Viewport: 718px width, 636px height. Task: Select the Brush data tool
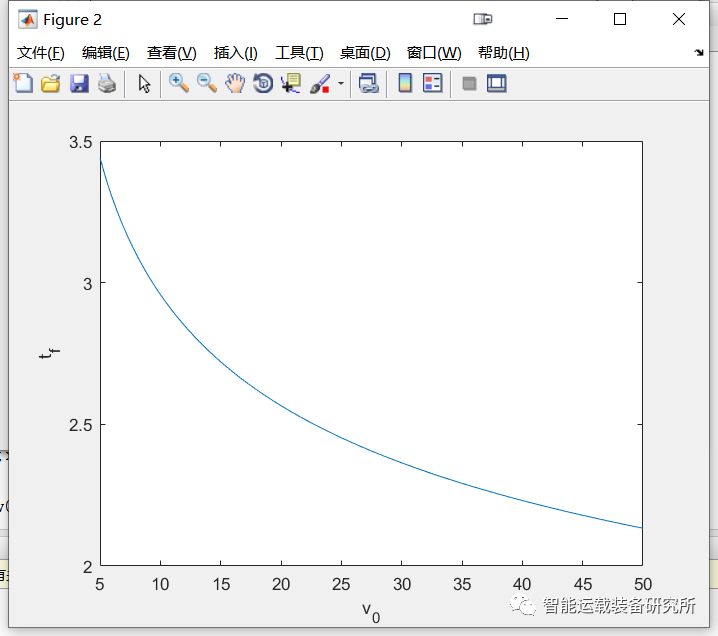[320, 83]
